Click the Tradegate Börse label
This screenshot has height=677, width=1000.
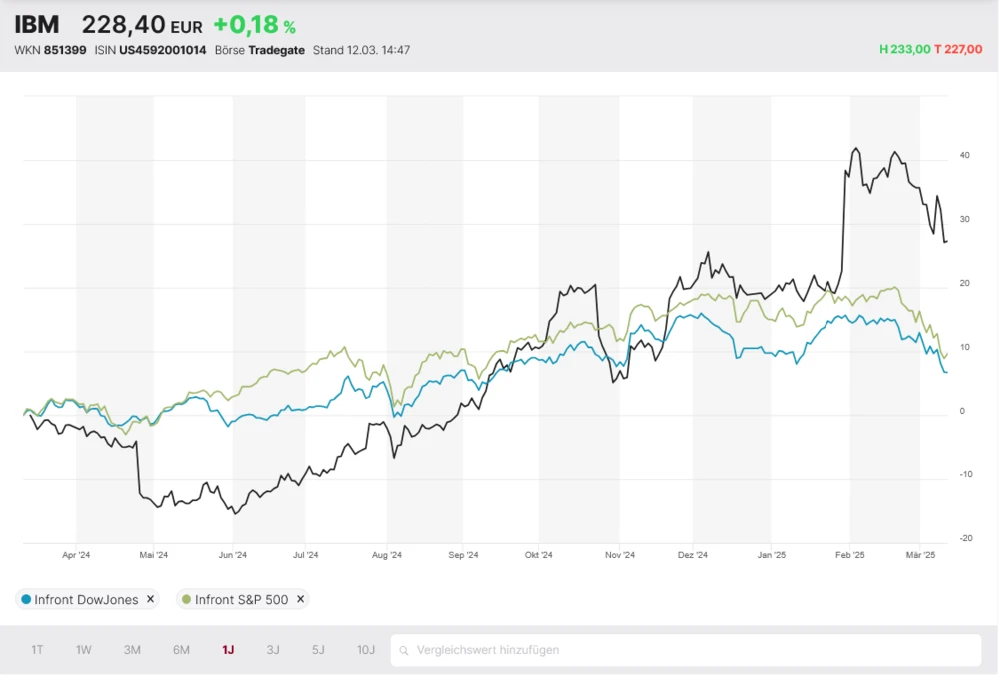277,50
